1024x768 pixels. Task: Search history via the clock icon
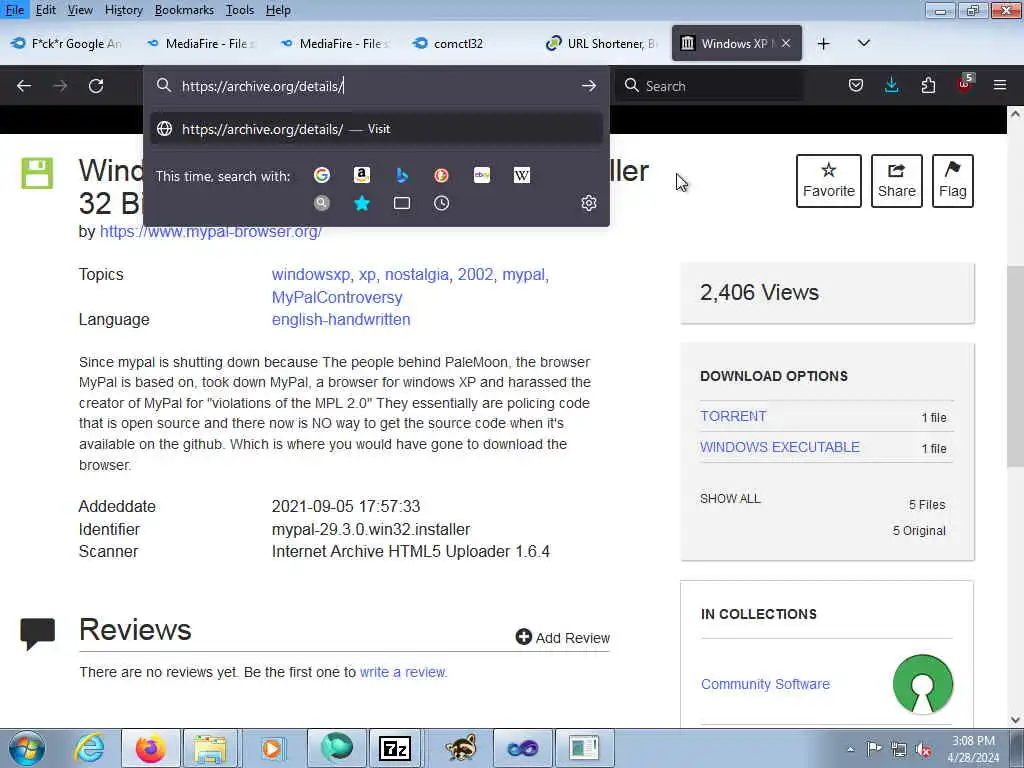pyautogui.click(x=441, y=203)
